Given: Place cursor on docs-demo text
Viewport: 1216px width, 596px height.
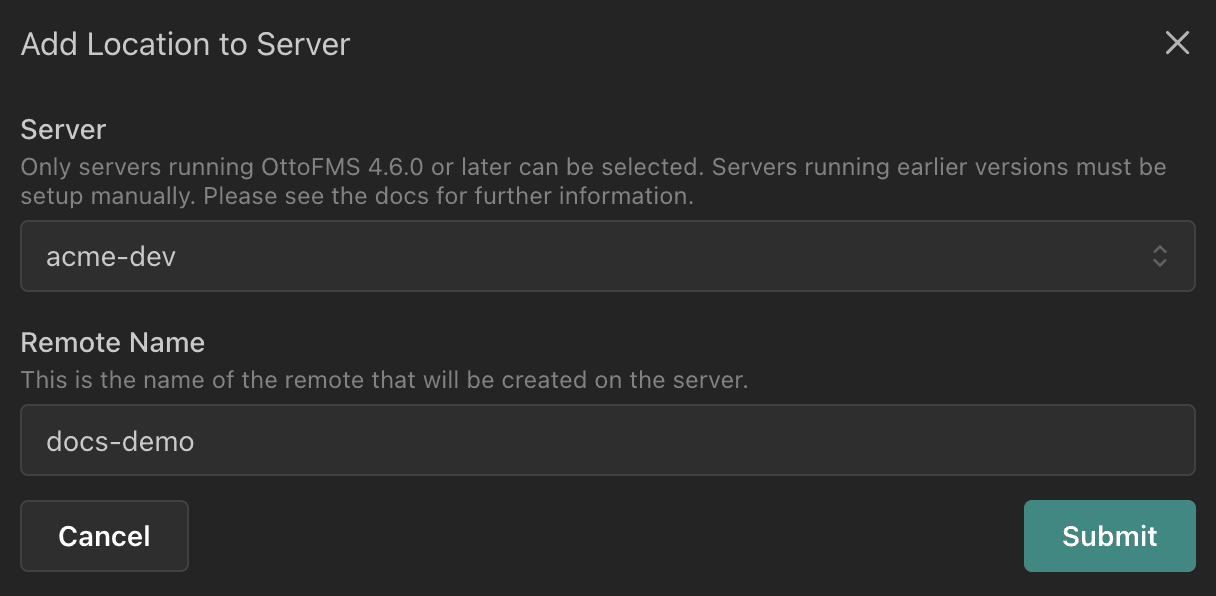Looking at the screenshot, I should point(120,441).
